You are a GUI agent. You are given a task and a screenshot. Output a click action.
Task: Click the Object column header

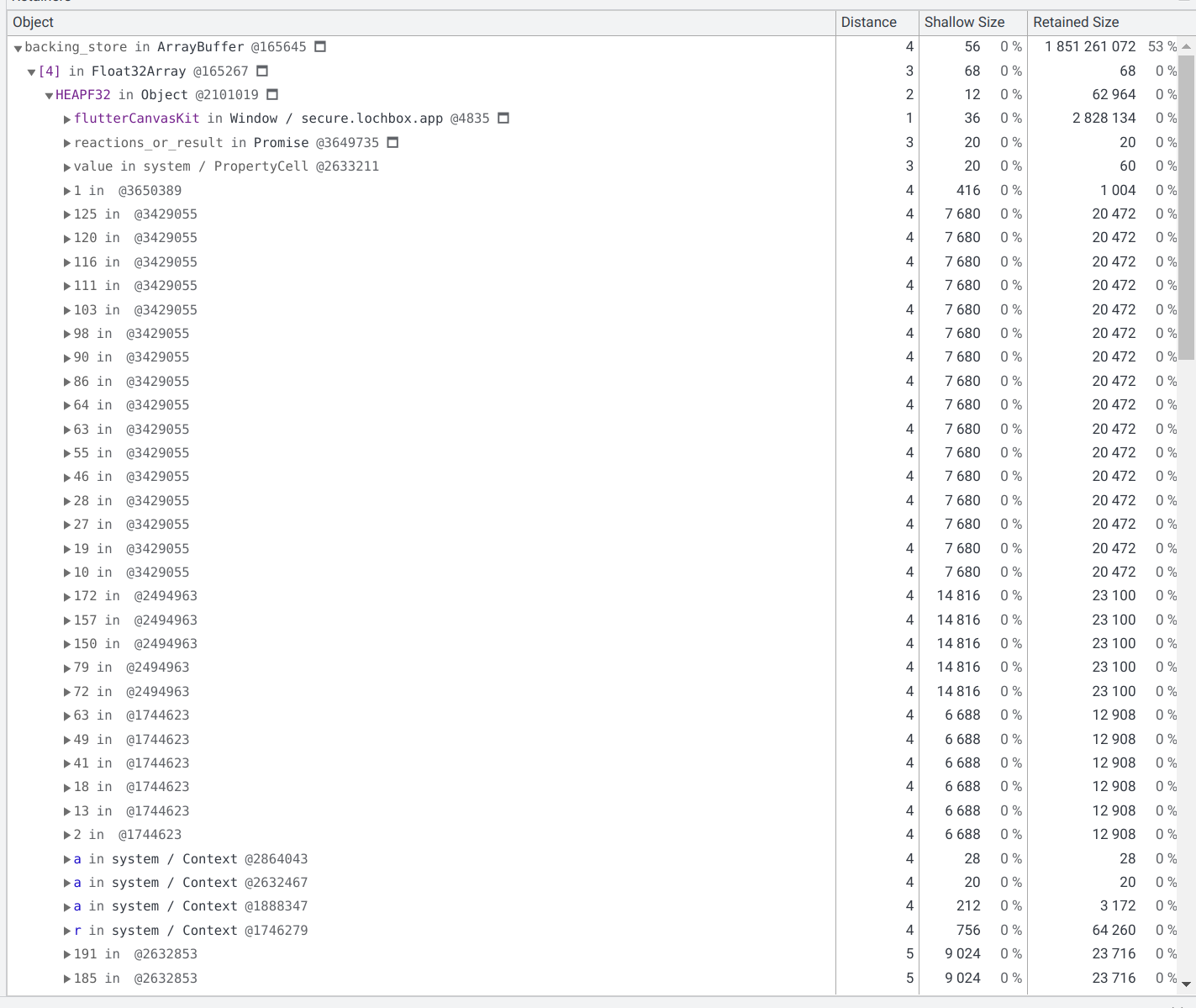click(33, 22)
